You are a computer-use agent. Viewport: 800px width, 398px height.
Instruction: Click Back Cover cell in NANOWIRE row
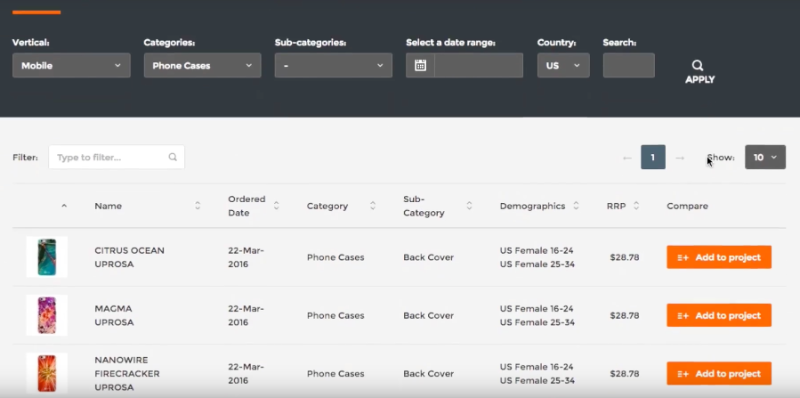click(x=429, y=374)
